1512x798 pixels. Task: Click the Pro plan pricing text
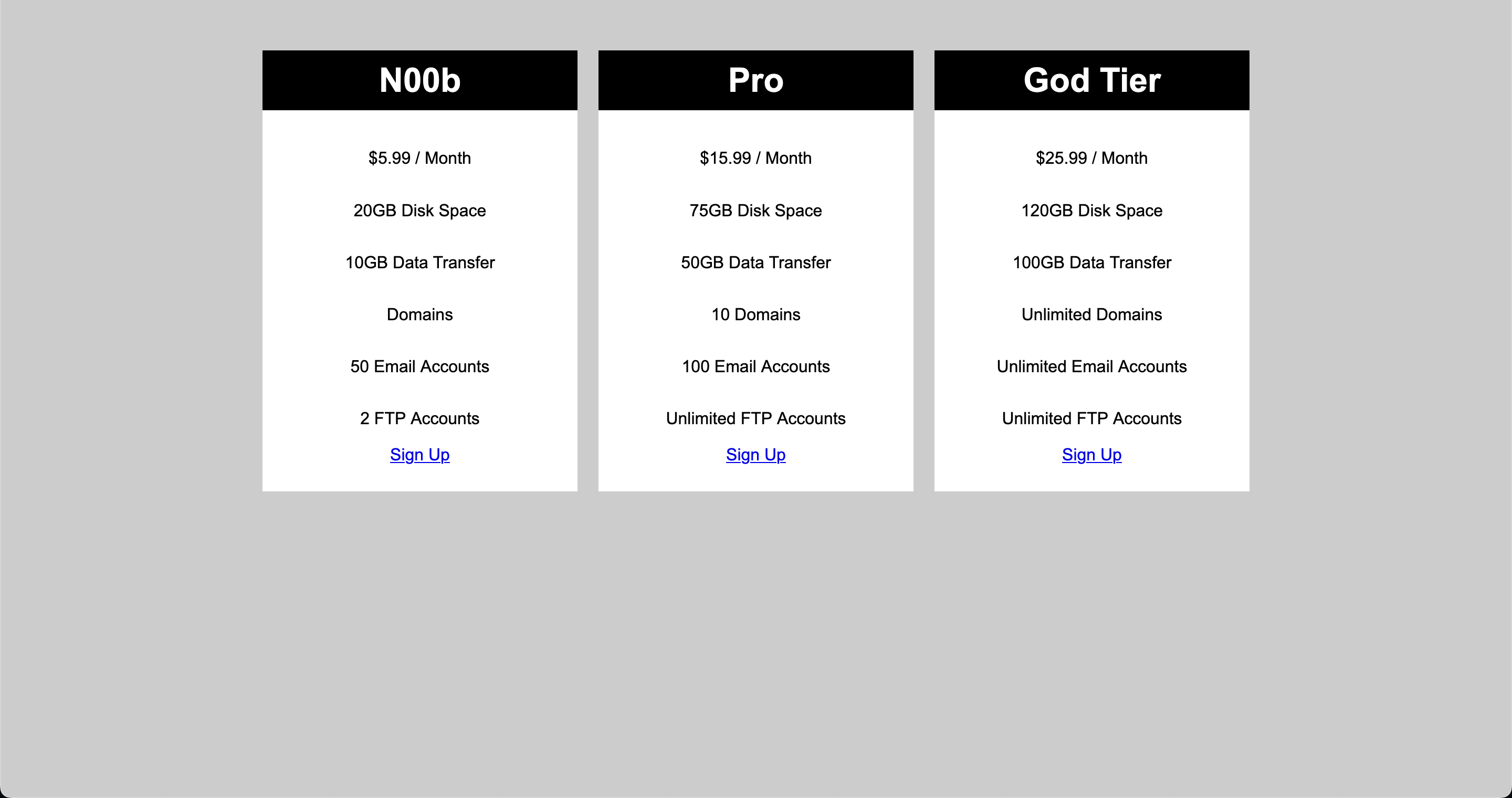pyautogui.click(x=755, y=158)
